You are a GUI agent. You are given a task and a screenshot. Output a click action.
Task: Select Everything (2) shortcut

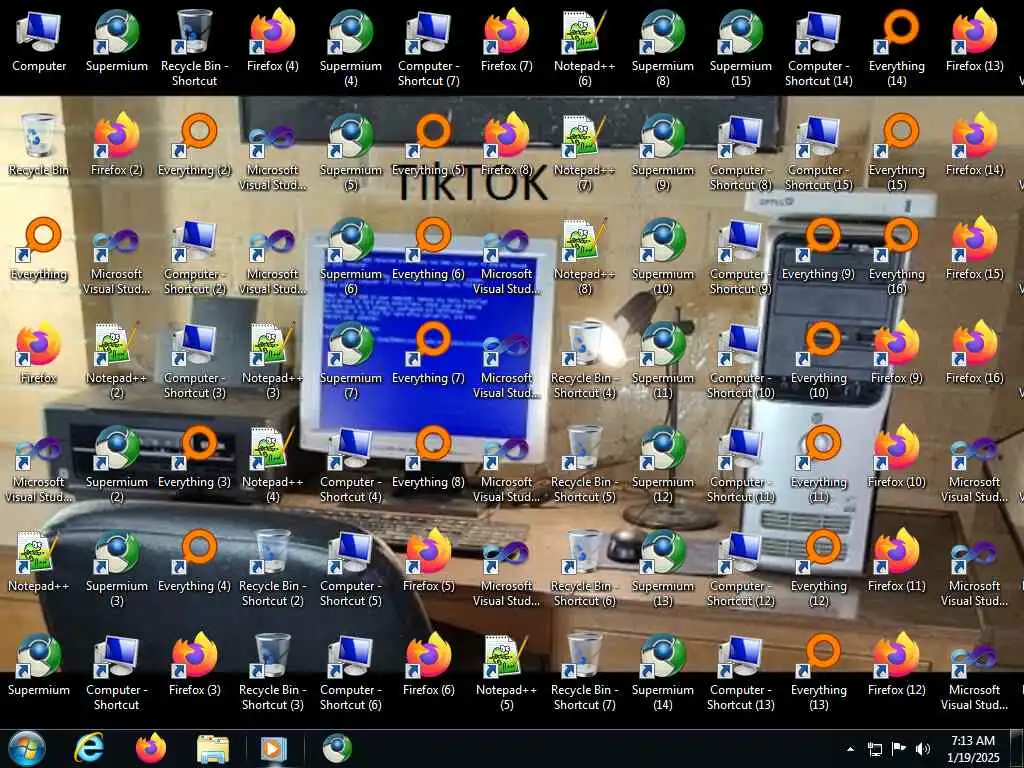195,144
